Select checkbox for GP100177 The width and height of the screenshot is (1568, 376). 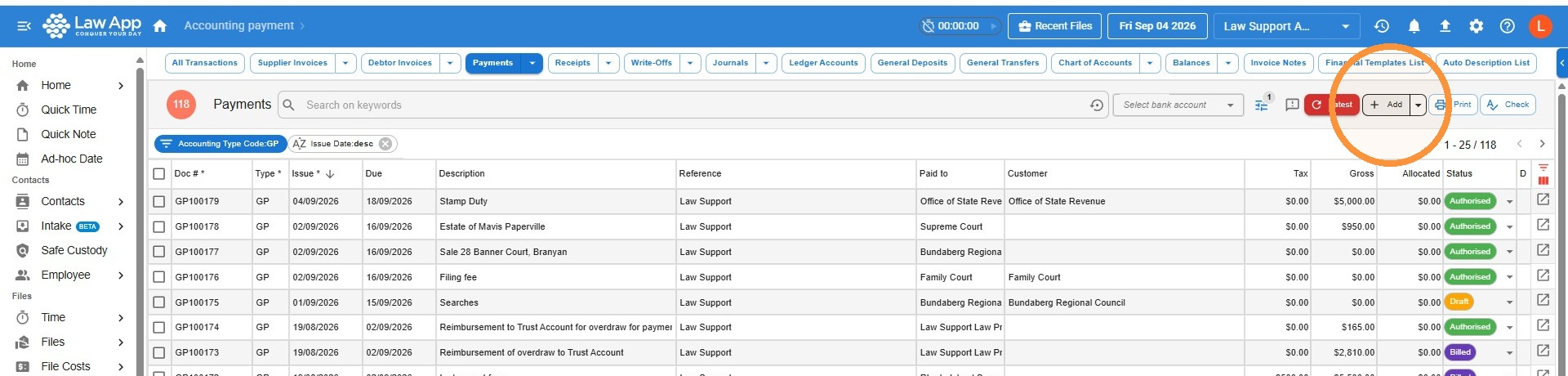tap(159, 252)
